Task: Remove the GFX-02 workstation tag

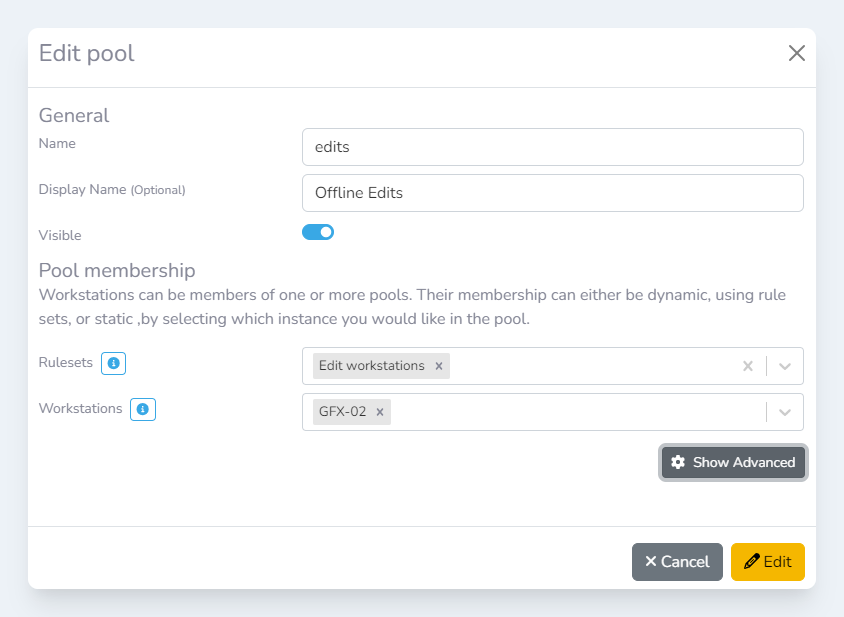Action: click(x=380, y=412)
